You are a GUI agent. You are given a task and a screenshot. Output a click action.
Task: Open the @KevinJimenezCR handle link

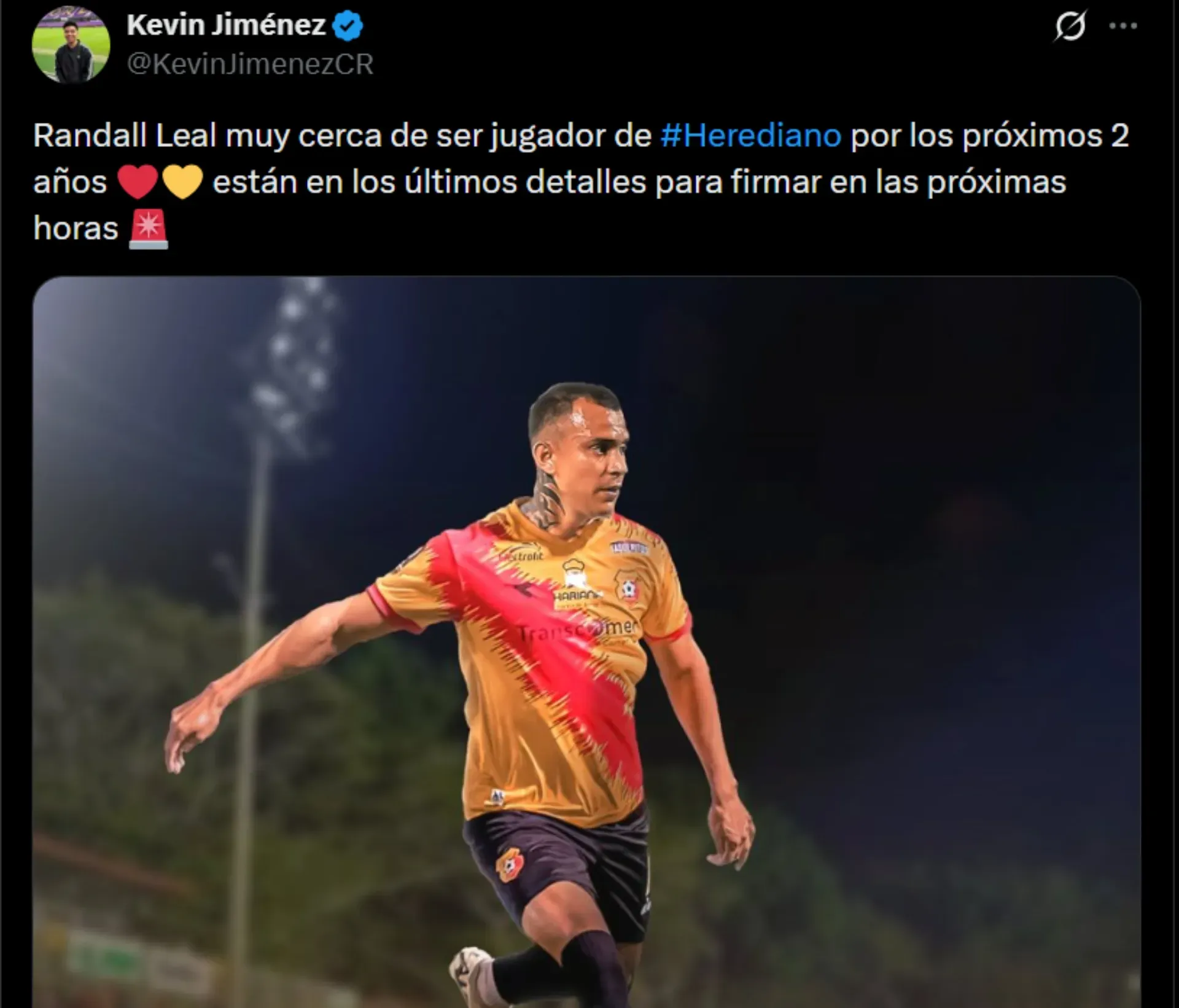[250, 64]
